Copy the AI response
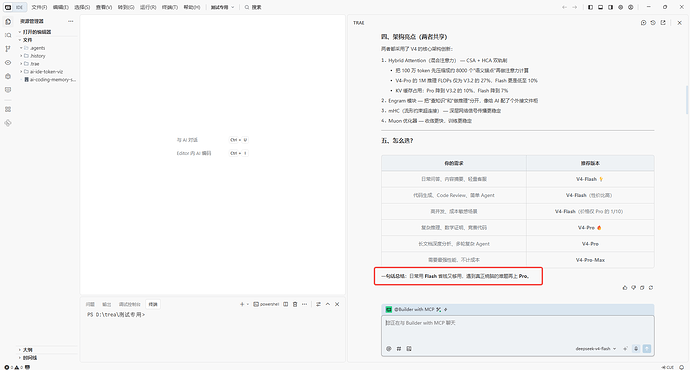The width and height of the screenshot is (690, 370). 642,287
